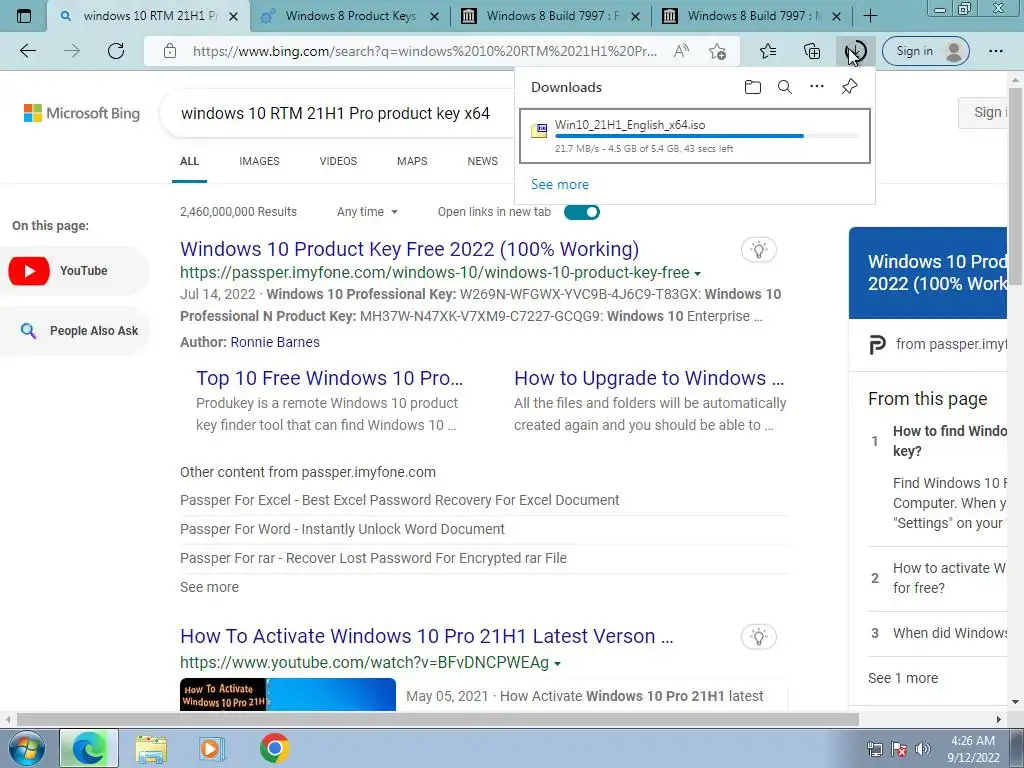Click the lock site info icon
1024x768 pixels.
click(x=170, y=51)
